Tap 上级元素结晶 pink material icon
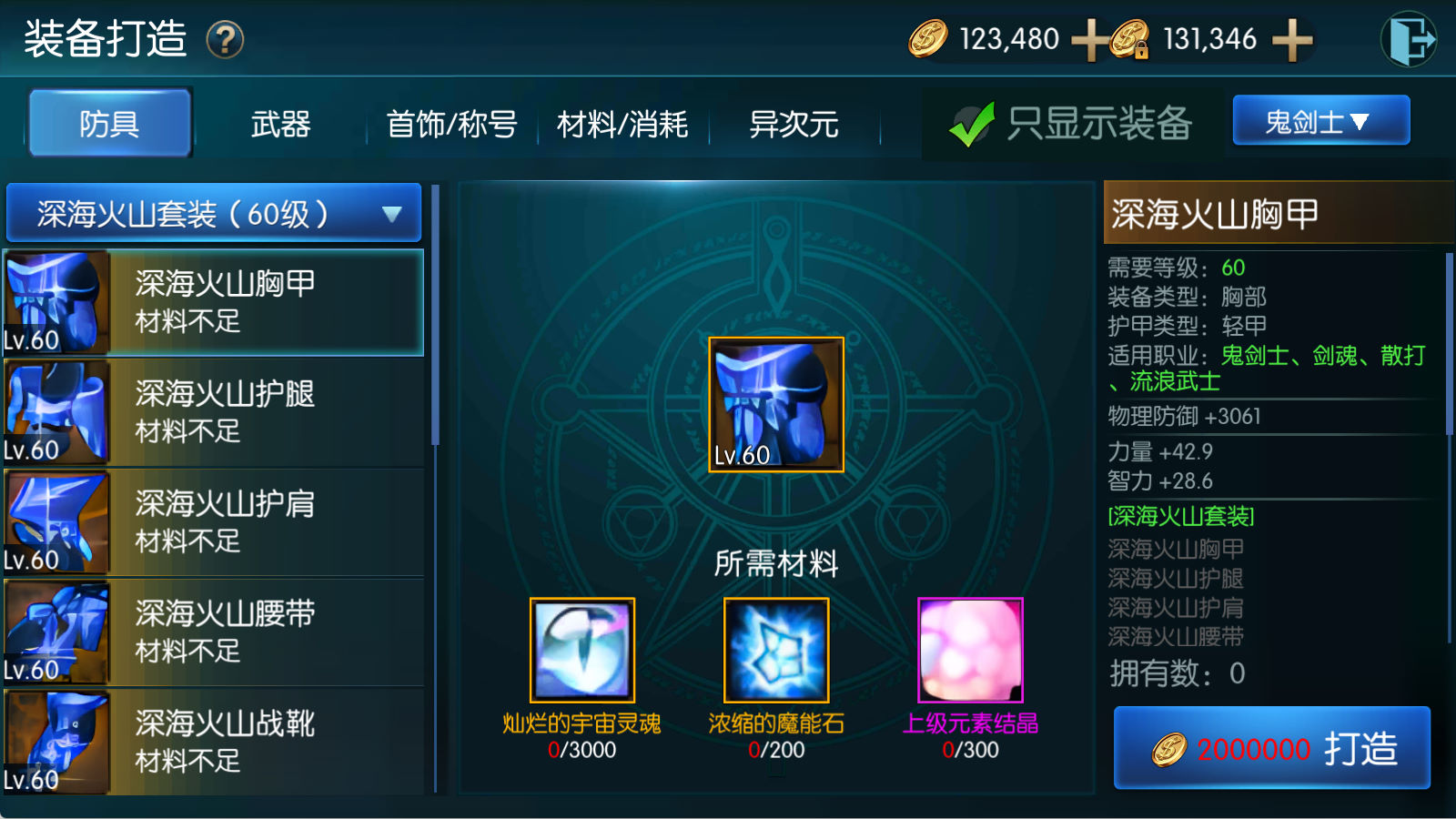The image size is (1456, 819). click(970, 650)
